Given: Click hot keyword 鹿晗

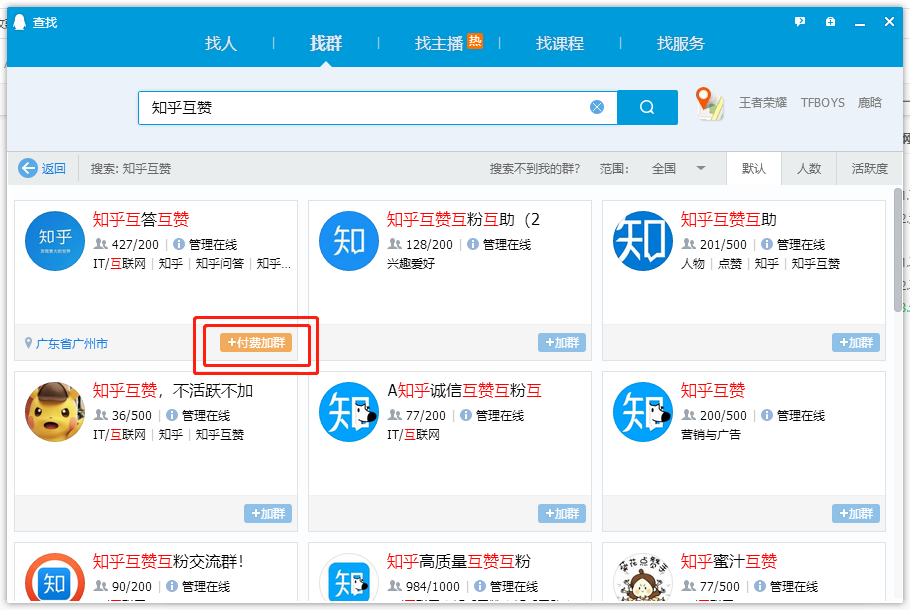Looking at the screenshot, I should [x=869, y=103].
